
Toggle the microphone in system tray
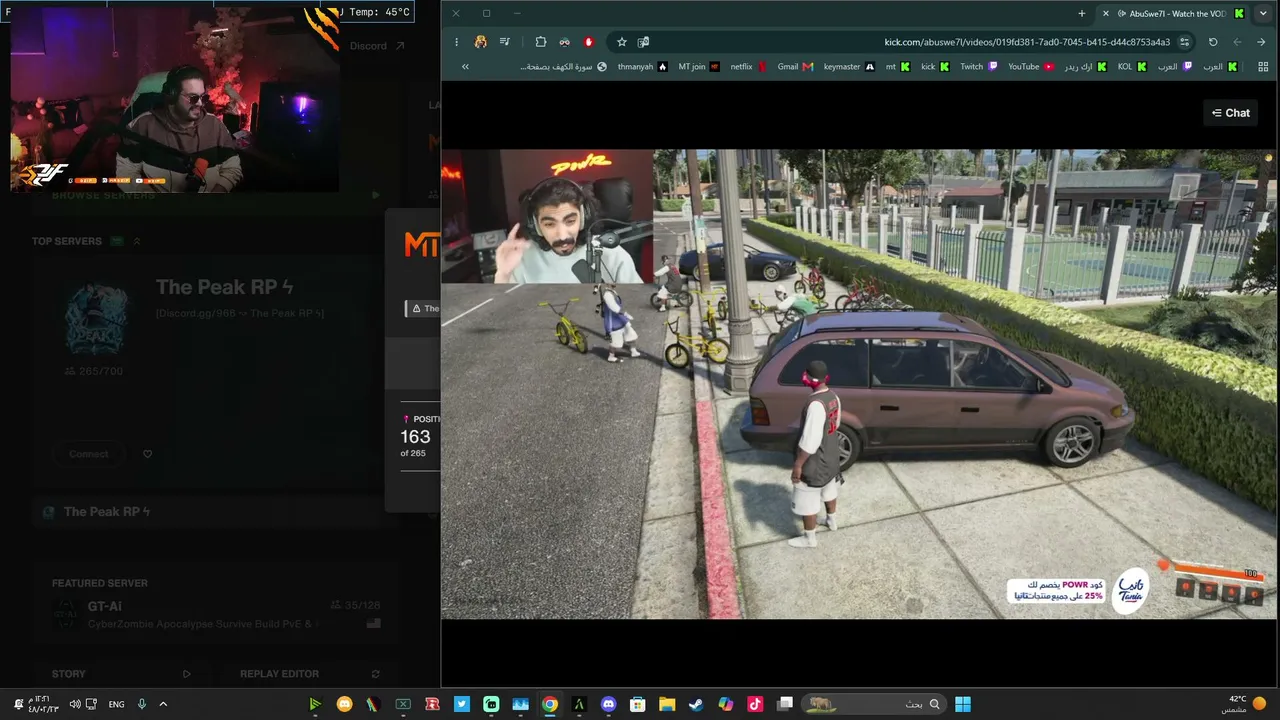pyautogui.click(x=142, y=704)
